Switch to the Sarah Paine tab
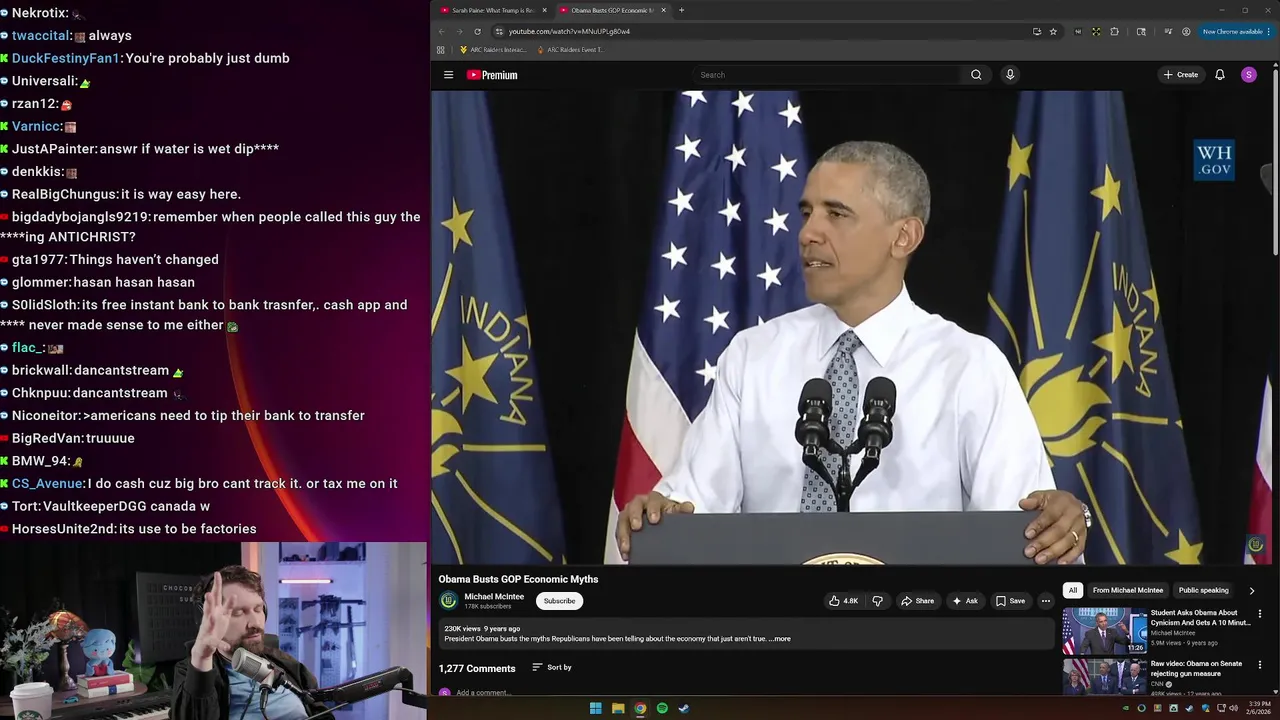 493,10
